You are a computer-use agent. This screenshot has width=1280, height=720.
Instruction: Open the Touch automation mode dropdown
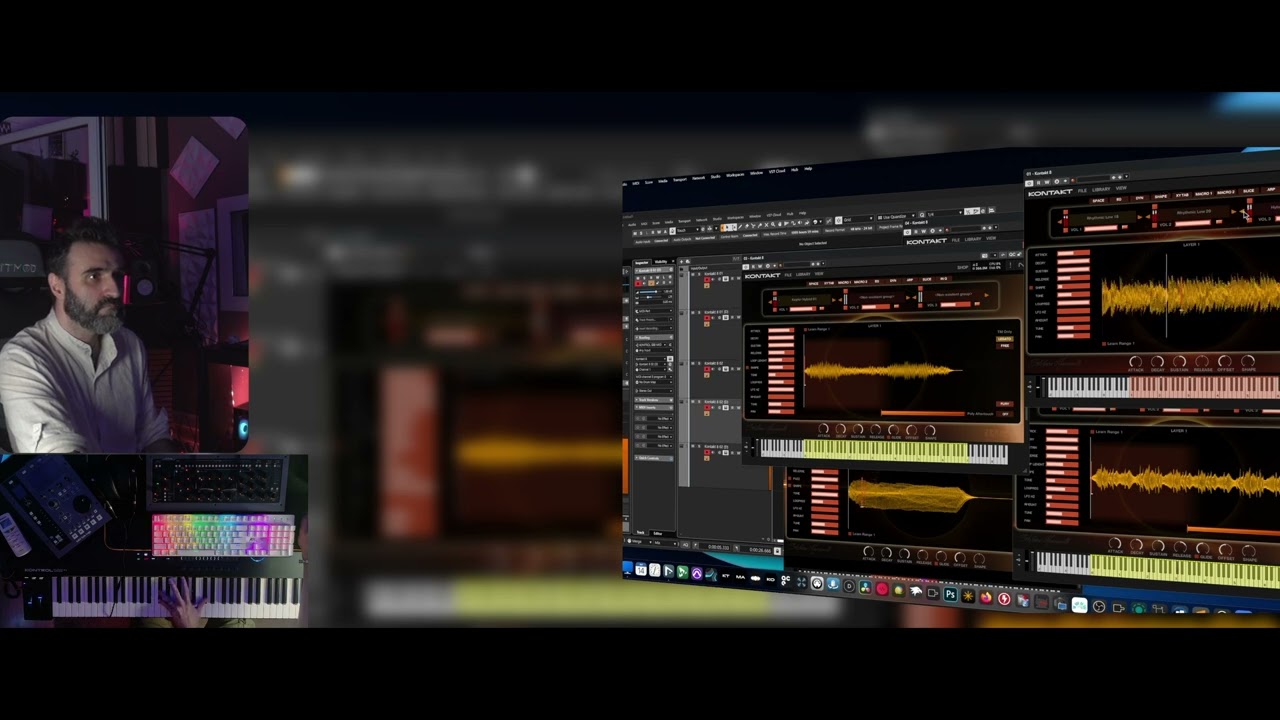(x=688, y=229)
